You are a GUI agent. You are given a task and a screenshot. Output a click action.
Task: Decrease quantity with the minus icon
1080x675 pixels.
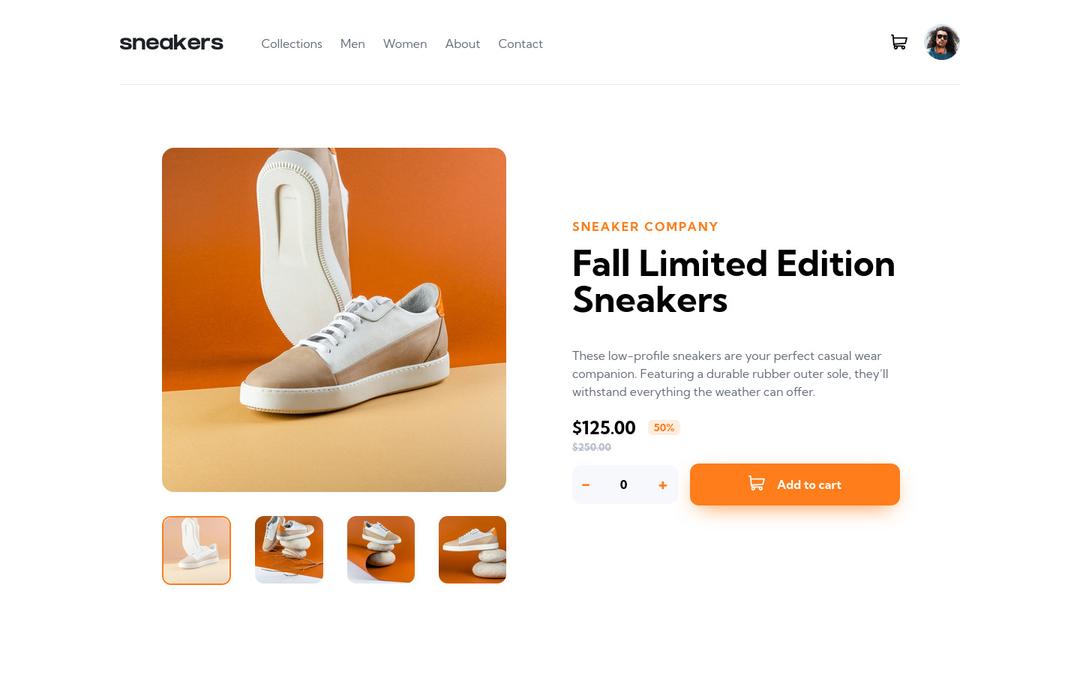[x=585, y=485]
